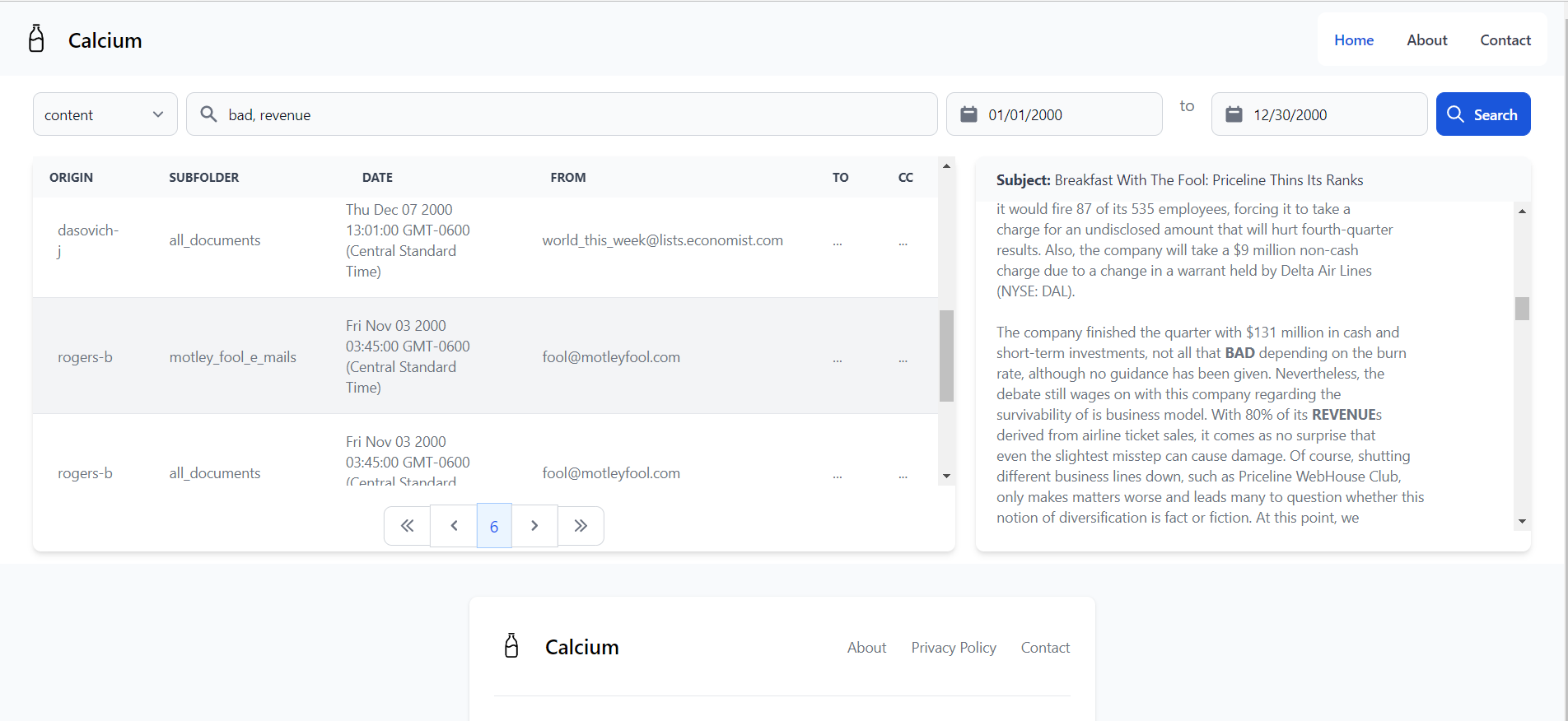Open the Home nav item
This screenshot has height=721, width=1568.
pyautogui.click(x=1354, y=40)
